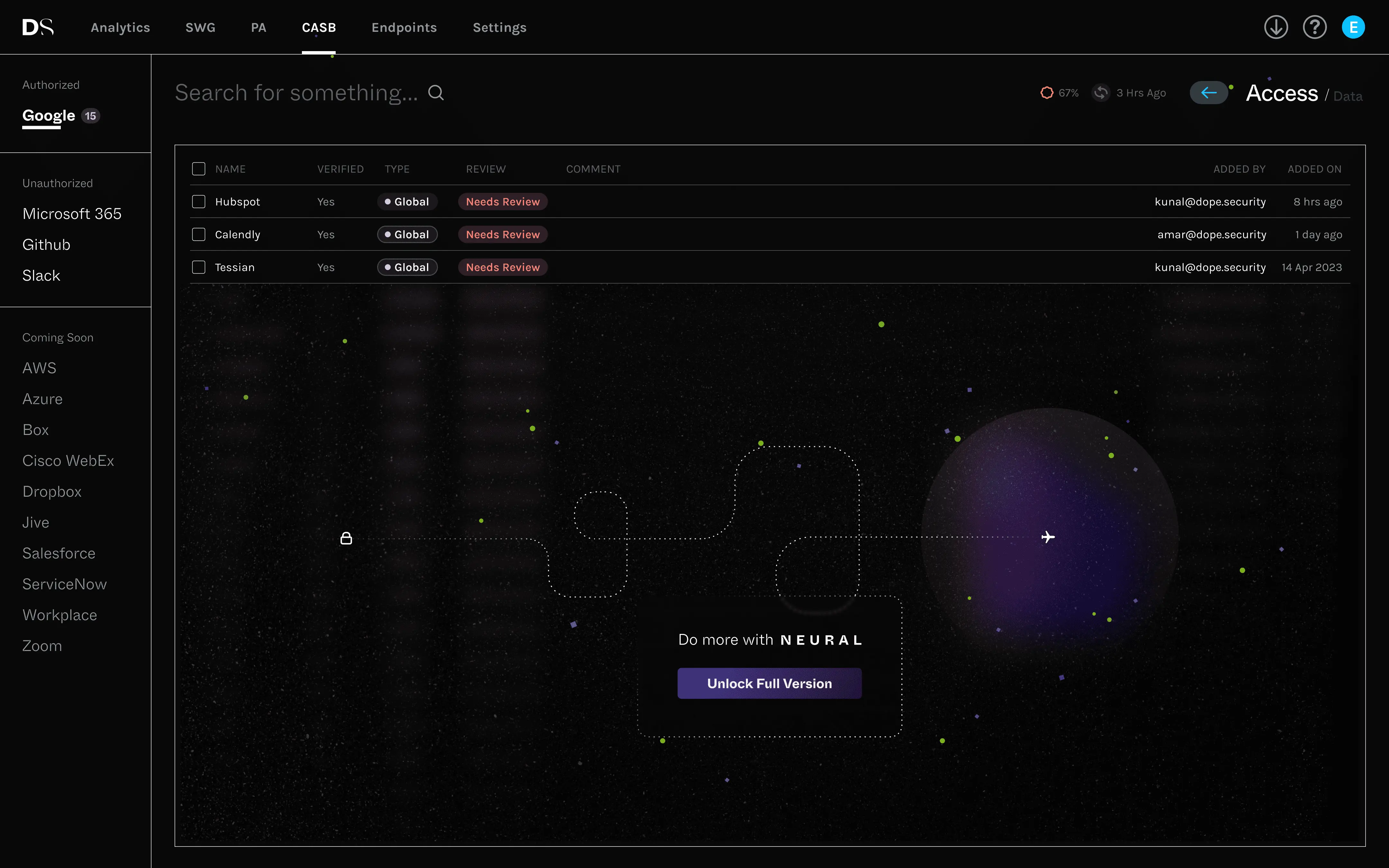Click Salesforce under Coming Soon
Screen dimensions: 1389x868
(59, 553)
